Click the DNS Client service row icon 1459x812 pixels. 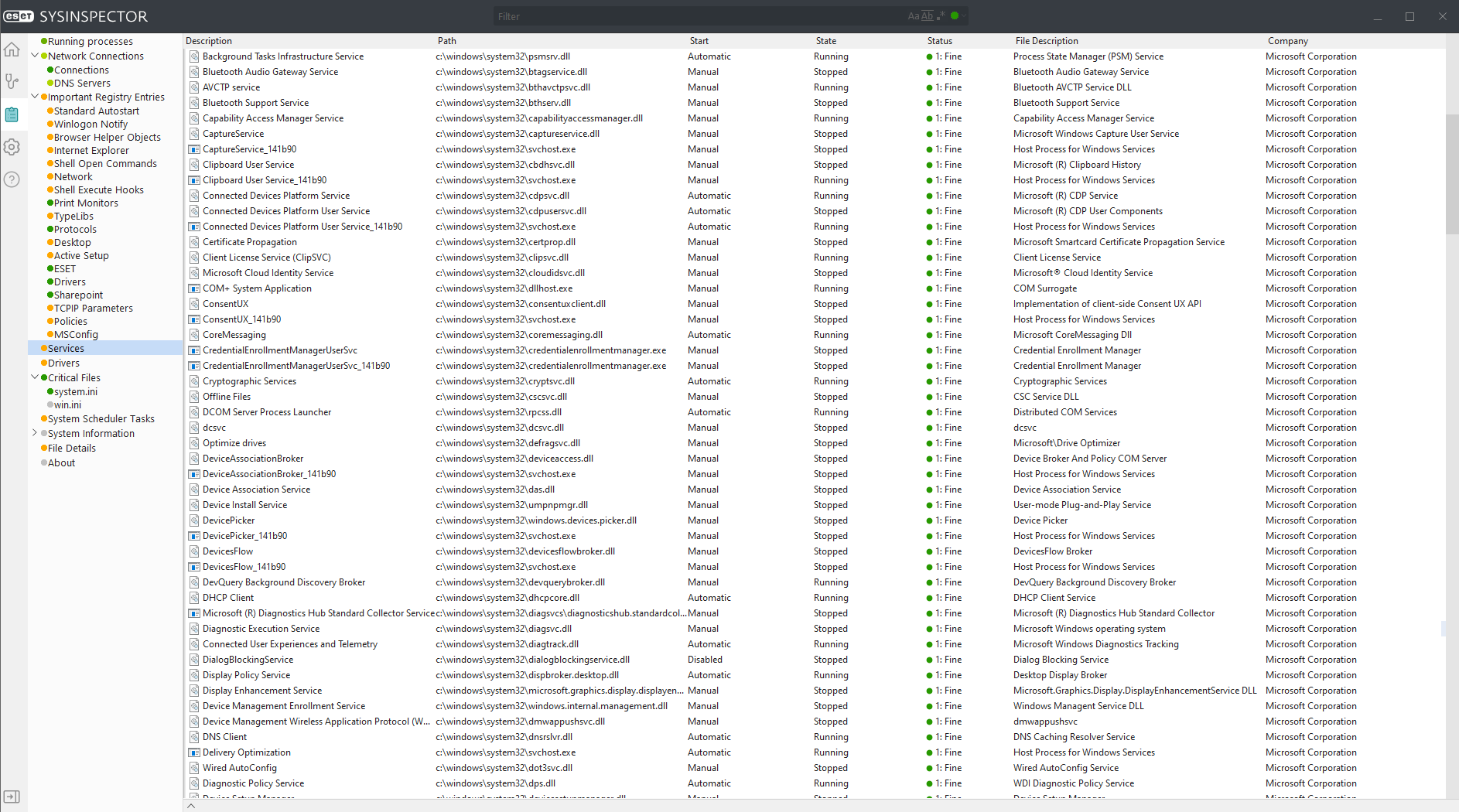click(195, 737)
